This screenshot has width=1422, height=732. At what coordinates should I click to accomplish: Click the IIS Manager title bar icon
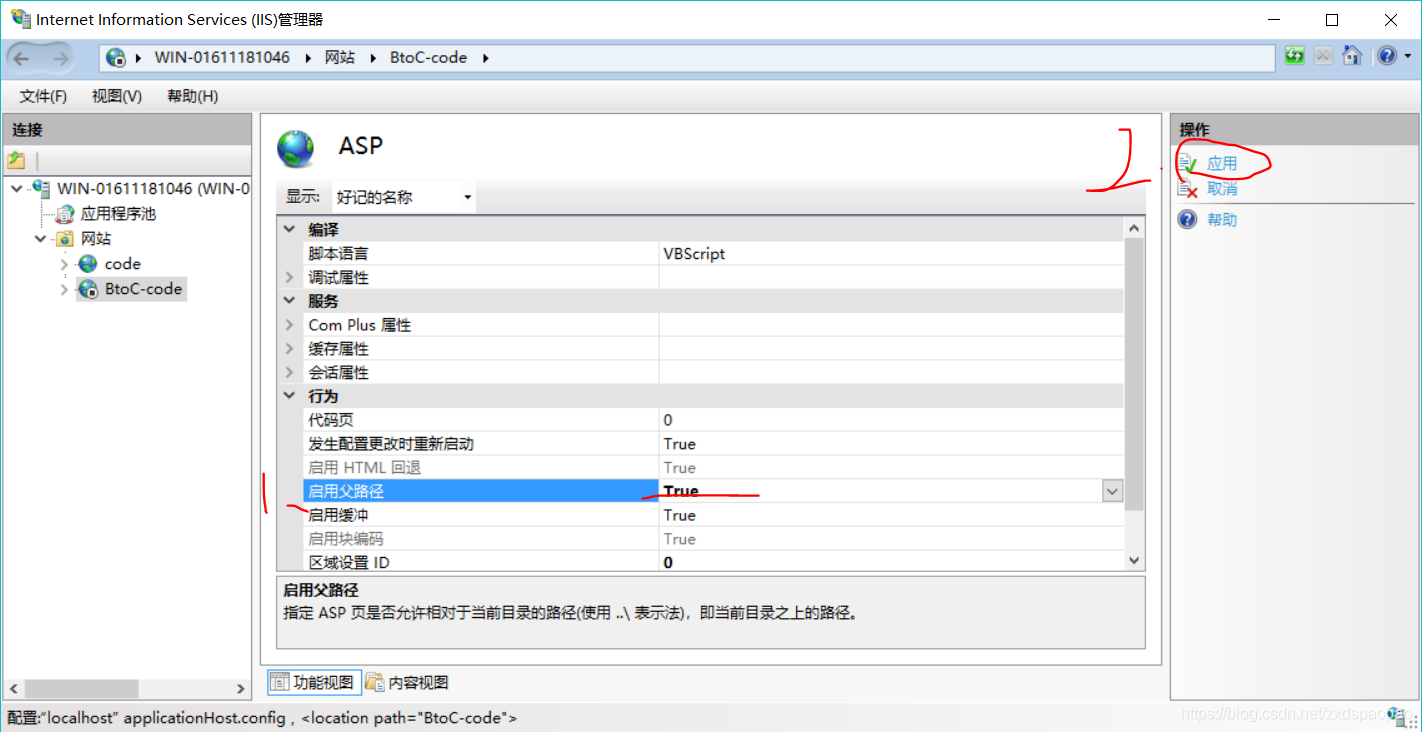tap(19, 19)
